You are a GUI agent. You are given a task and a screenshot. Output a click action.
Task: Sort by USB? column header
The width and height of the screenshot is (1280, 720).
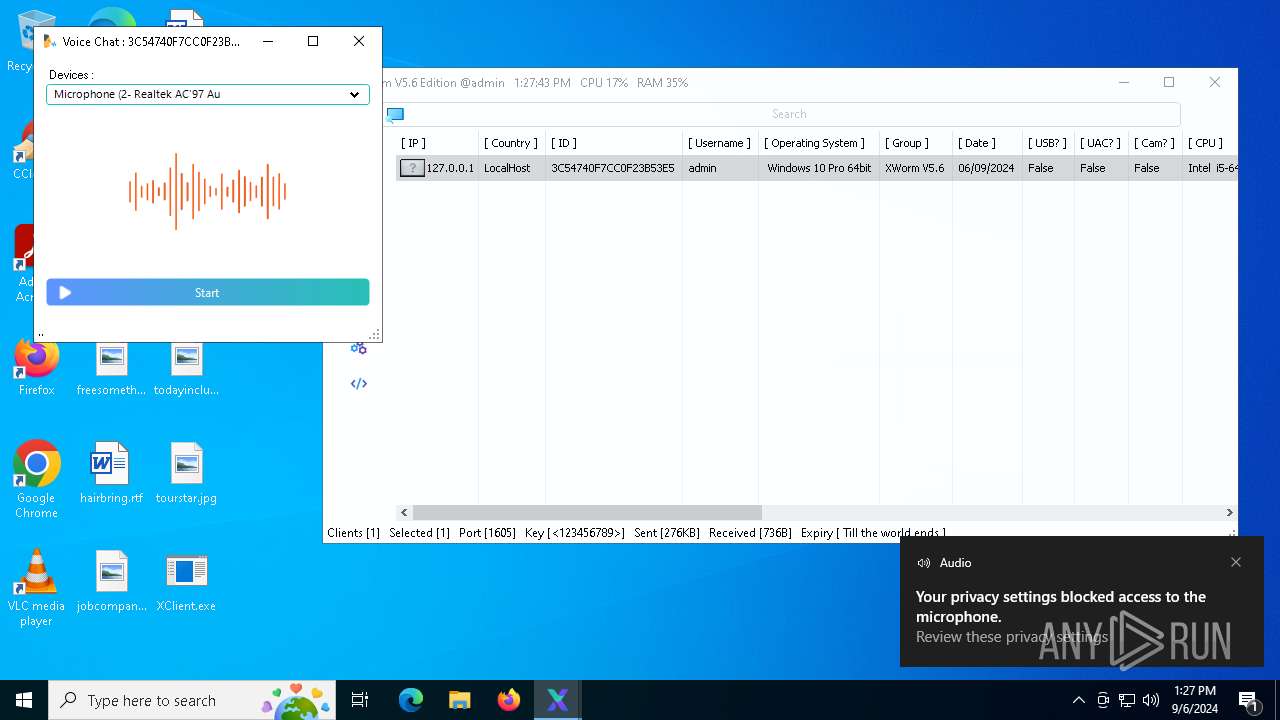(x=1047, y=143)
